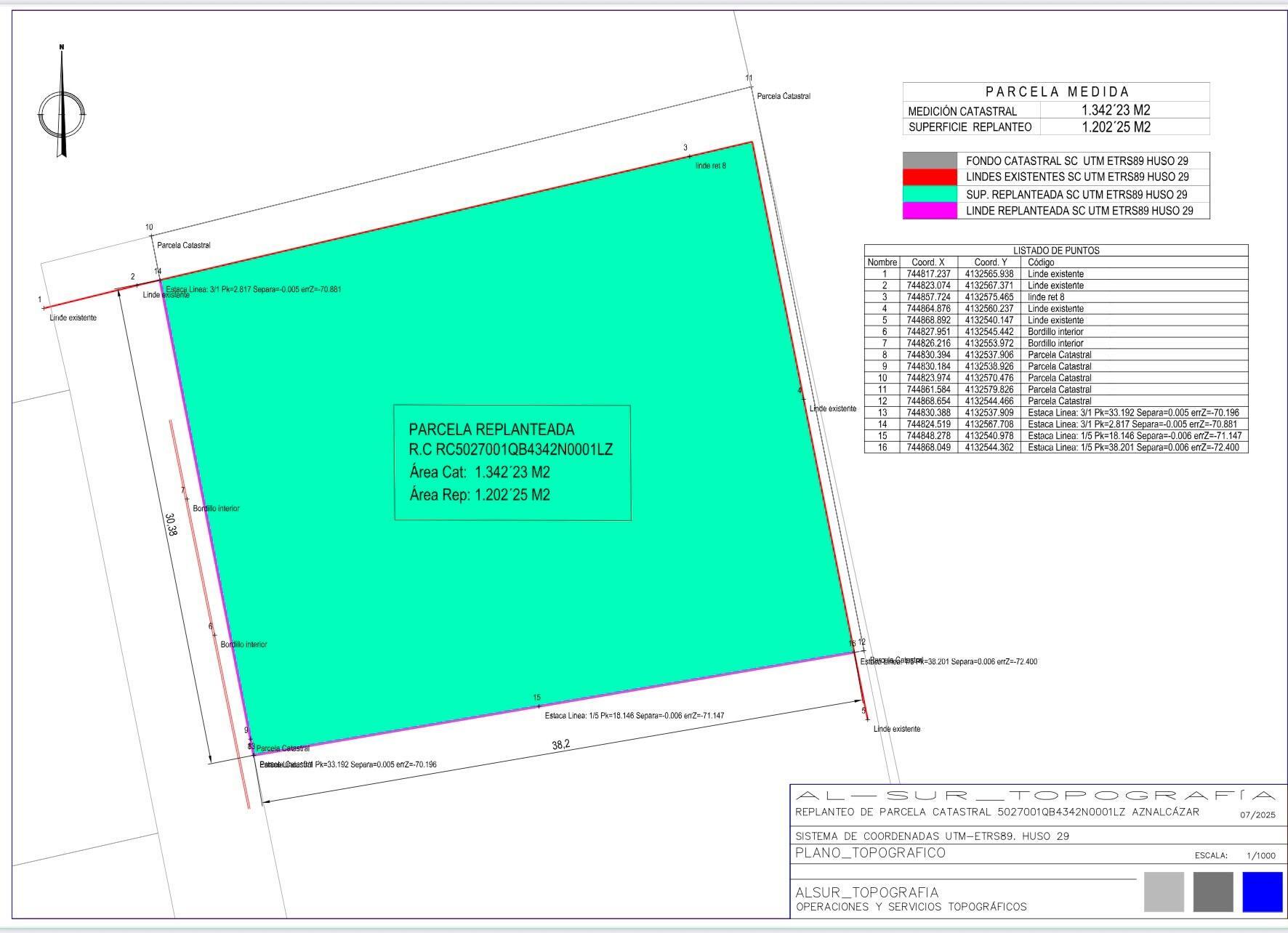
Task: Click the 'Linde existente' label under point 1 on the drawing
Action: (73, 318)
